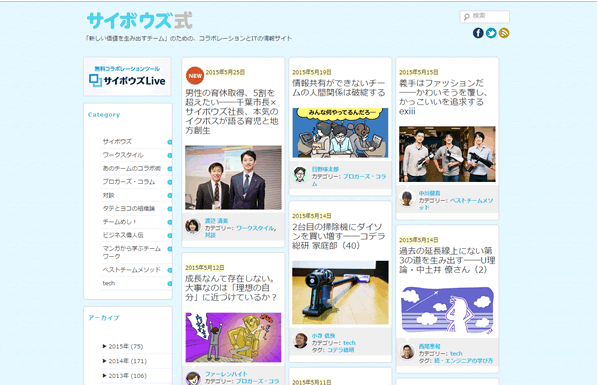Open the Facebook icon link

click(x=478, y=33)
